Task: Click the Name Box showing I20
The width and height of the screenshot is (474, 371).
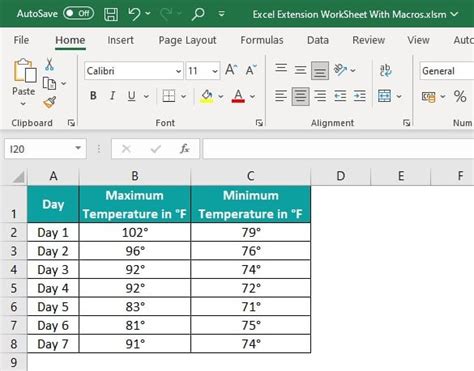Action: [45, 149]
